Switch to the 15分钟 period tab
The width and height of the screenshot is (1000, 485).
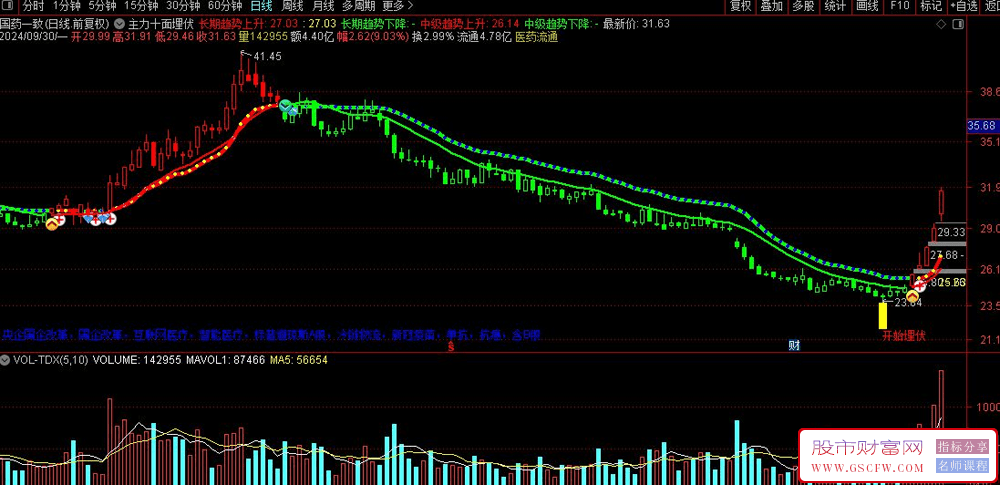pos(141,6)
